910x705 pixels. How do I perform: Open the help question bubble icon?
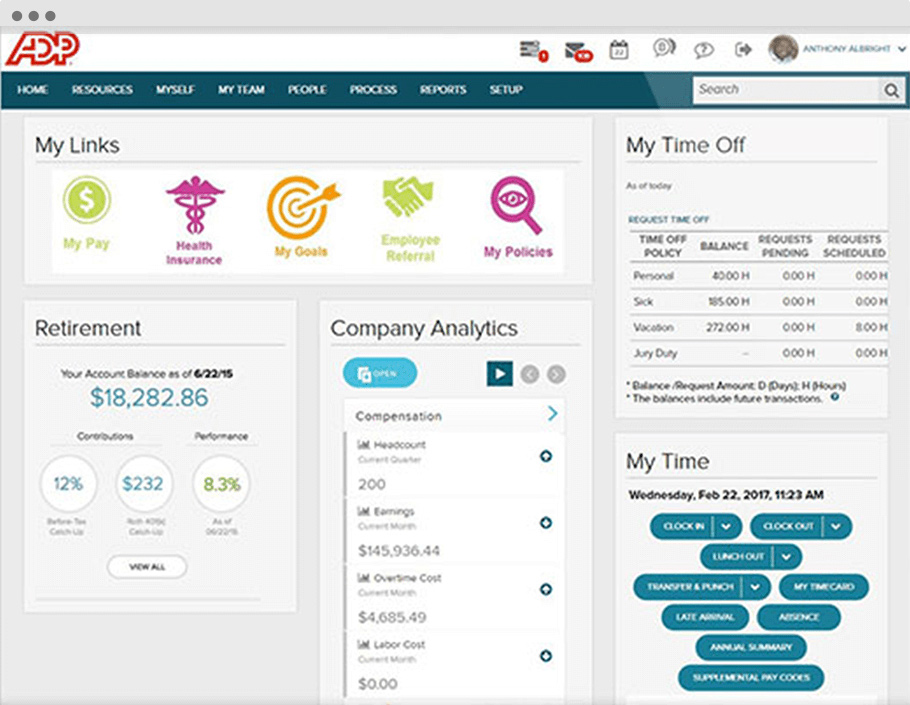pyautogui.click(x=704, y=49)
